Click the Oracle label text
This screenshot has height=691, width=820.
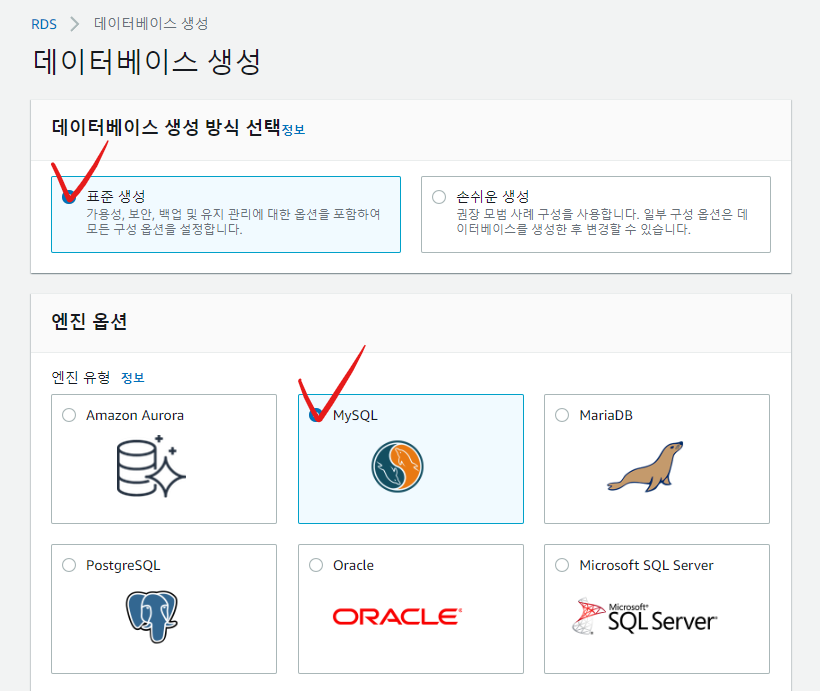[x=354, y=565]
